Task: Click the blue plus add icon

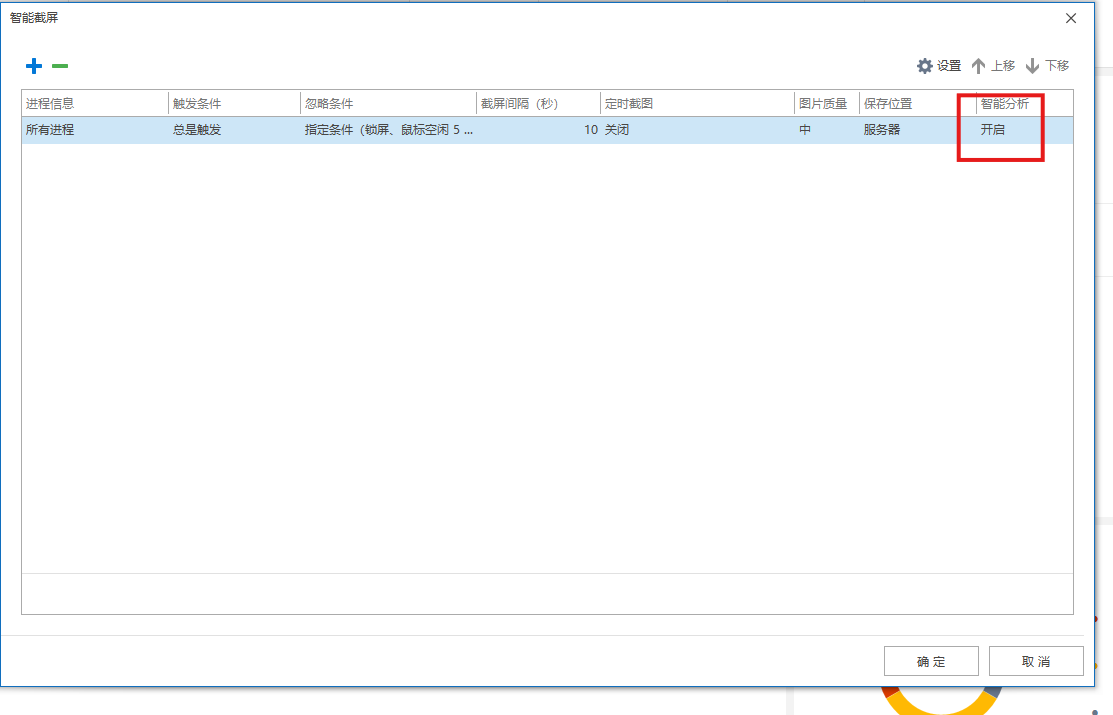Action: [x=34, y=66]
